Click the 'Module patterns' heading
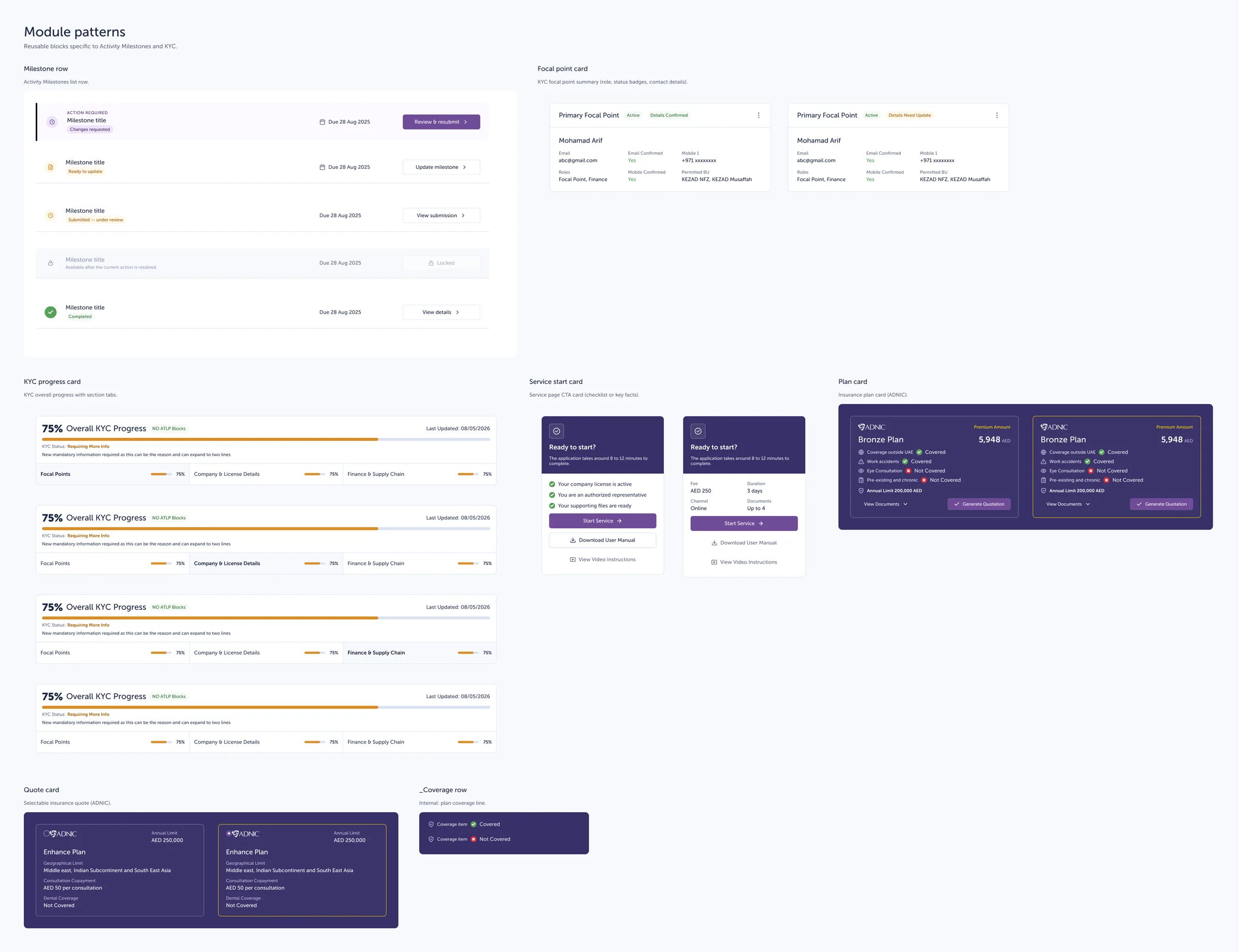 75,32
